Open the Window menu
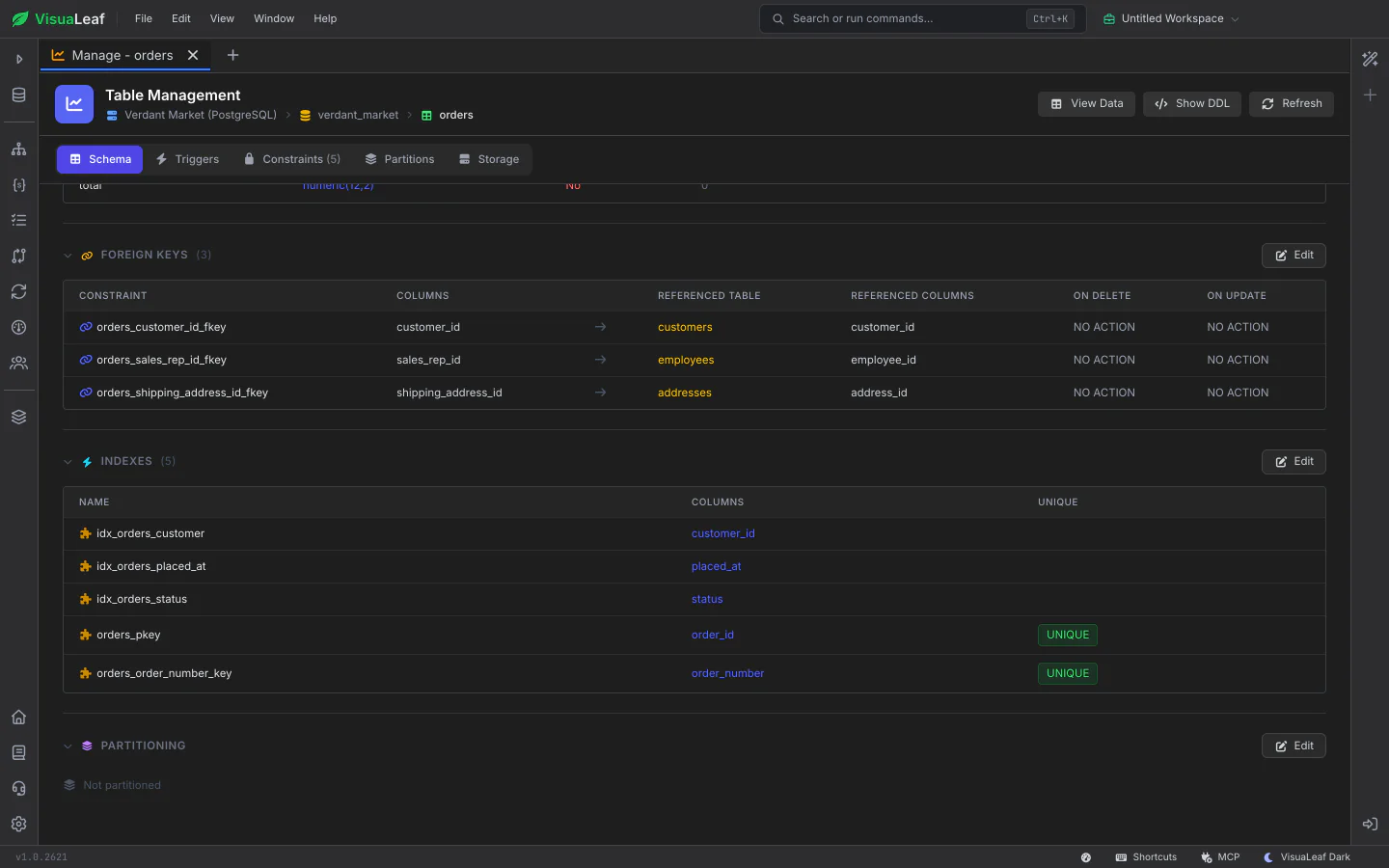 coord(274,18)
